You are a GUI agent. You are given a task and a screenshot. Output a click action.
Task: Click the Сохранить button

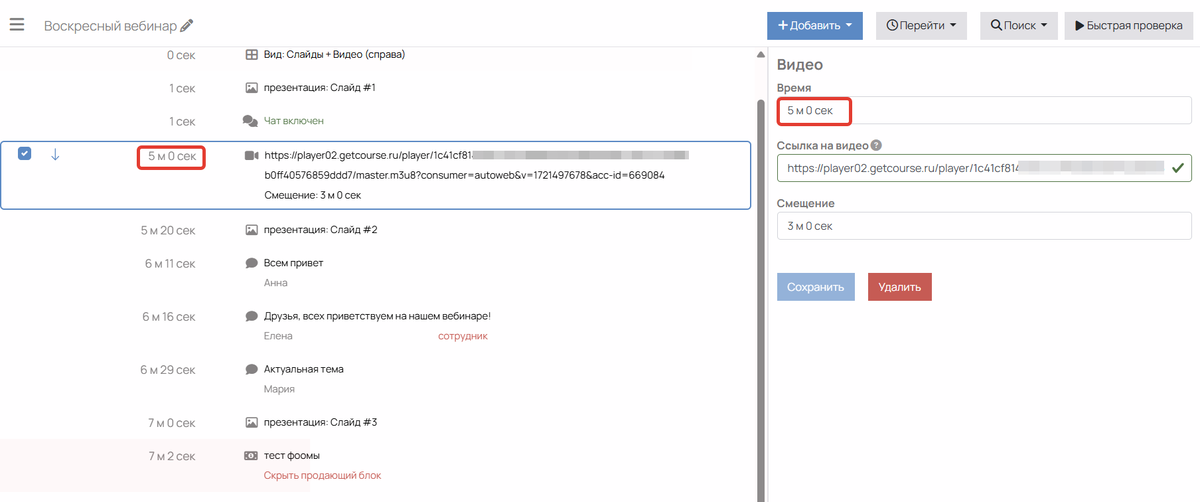pyautogui.click(x=816, y=287)
